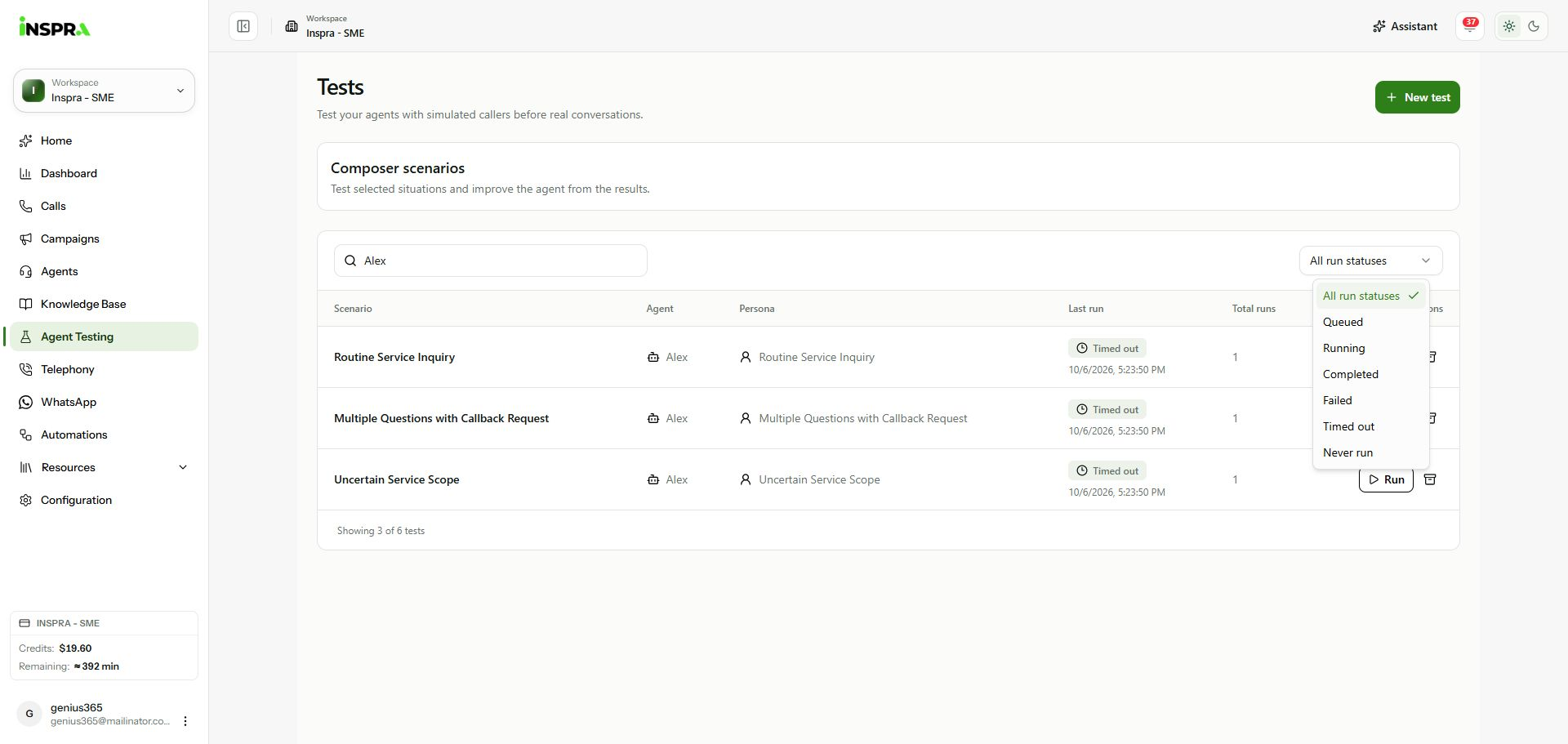Filter by Timed out in dropdown list

click(x=1370, y=426)
